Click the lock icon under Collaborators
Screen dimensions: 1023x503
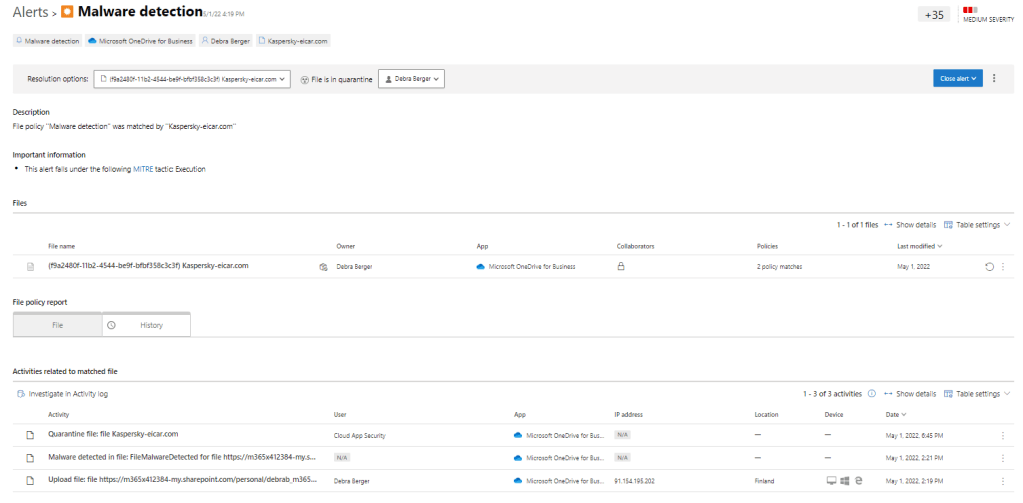621,267
